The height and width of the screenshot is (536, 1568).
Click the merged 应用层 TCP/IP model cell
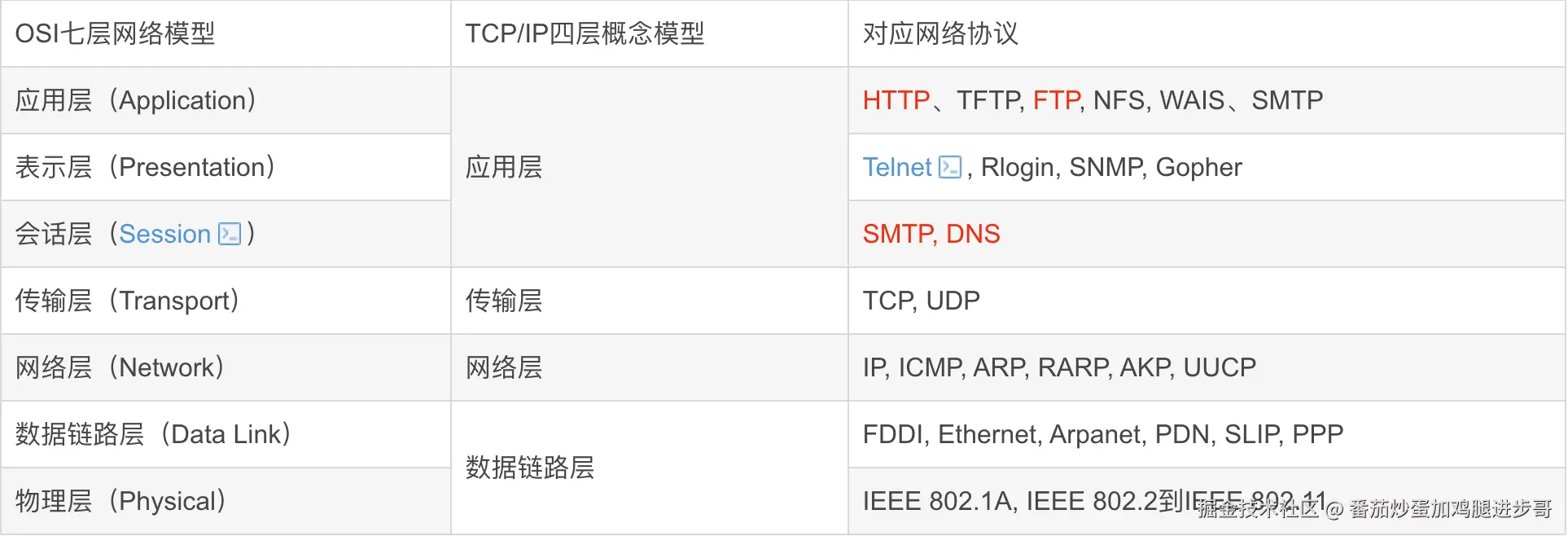(x=504, y=167)
